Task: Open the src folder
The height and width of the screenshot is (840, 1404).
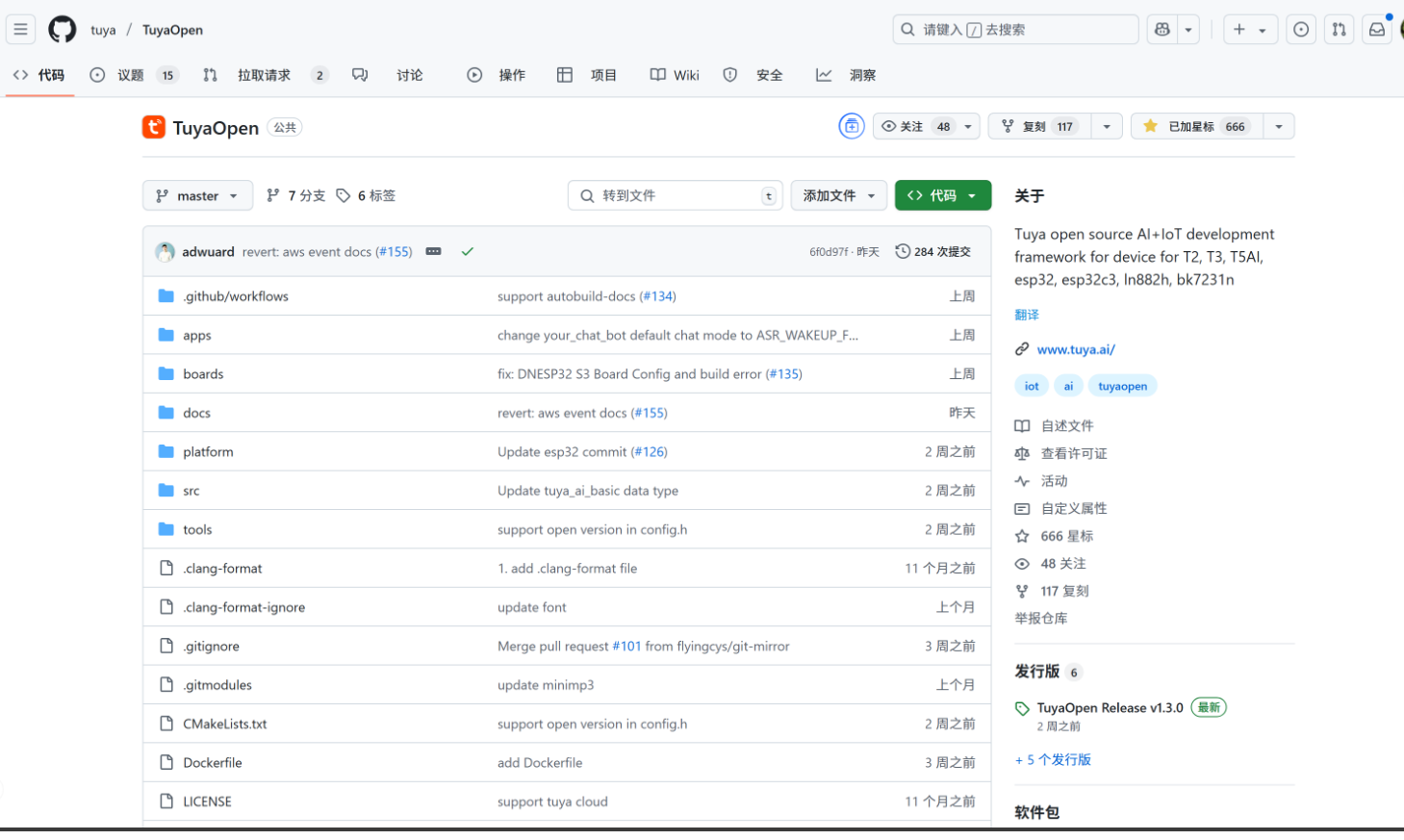Action: tap(191, 491)
